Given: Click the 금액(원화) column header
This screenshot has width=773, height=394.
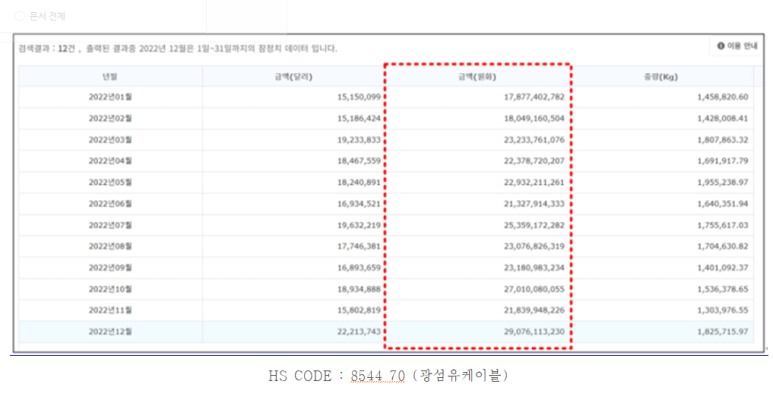Looking at the screenshot, I should click(477, 77).
